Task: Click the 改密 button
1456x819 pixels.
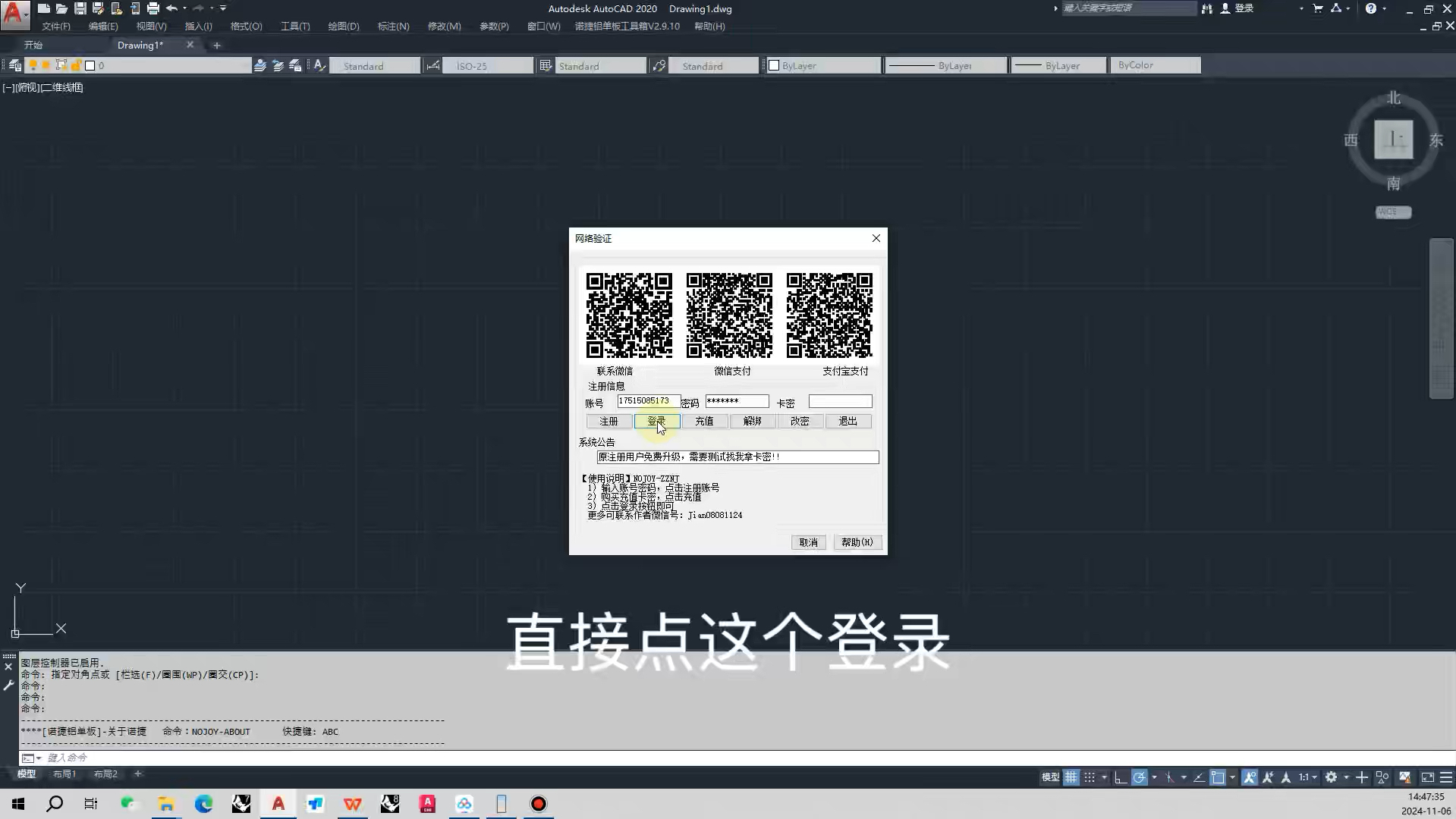Action: click(800, 421)
